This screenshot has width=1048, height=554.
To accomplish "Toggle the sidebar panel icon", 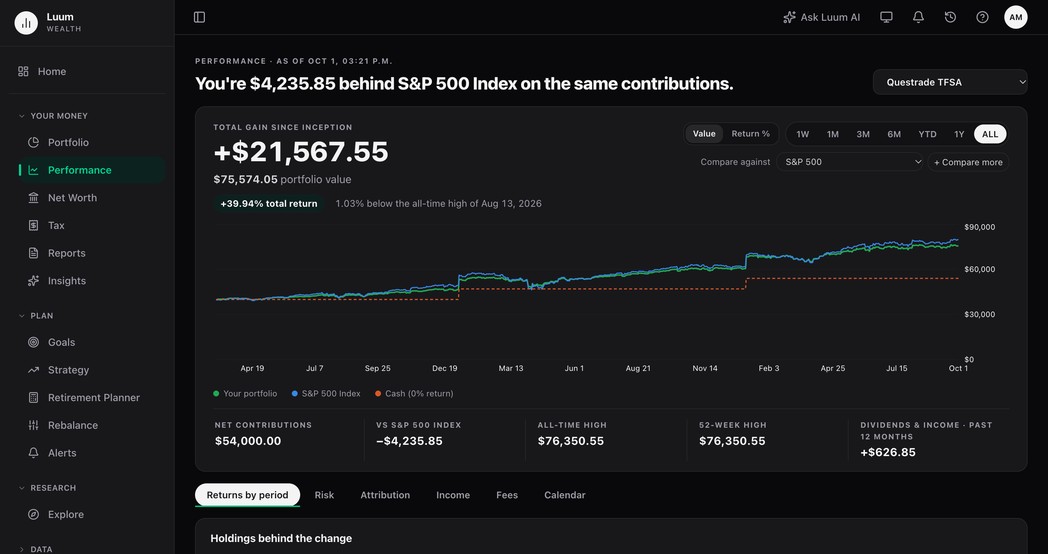I will tap(199, 17).
